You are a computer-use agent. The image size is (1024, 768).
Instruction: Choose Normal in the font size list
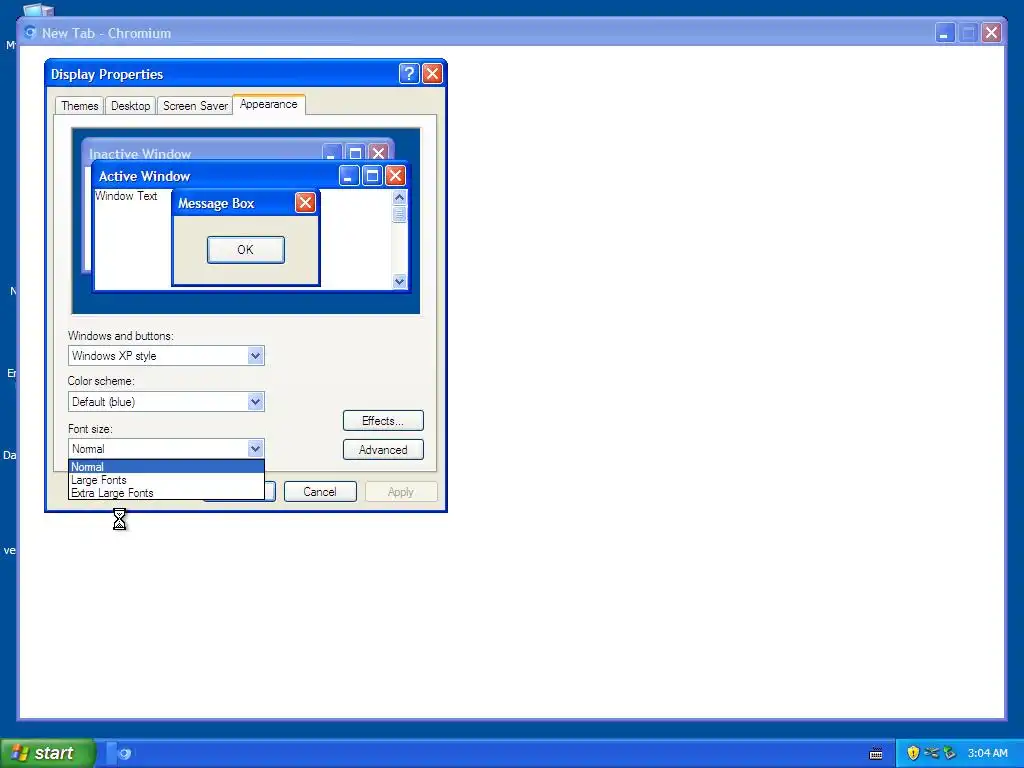tap(166, 466)
